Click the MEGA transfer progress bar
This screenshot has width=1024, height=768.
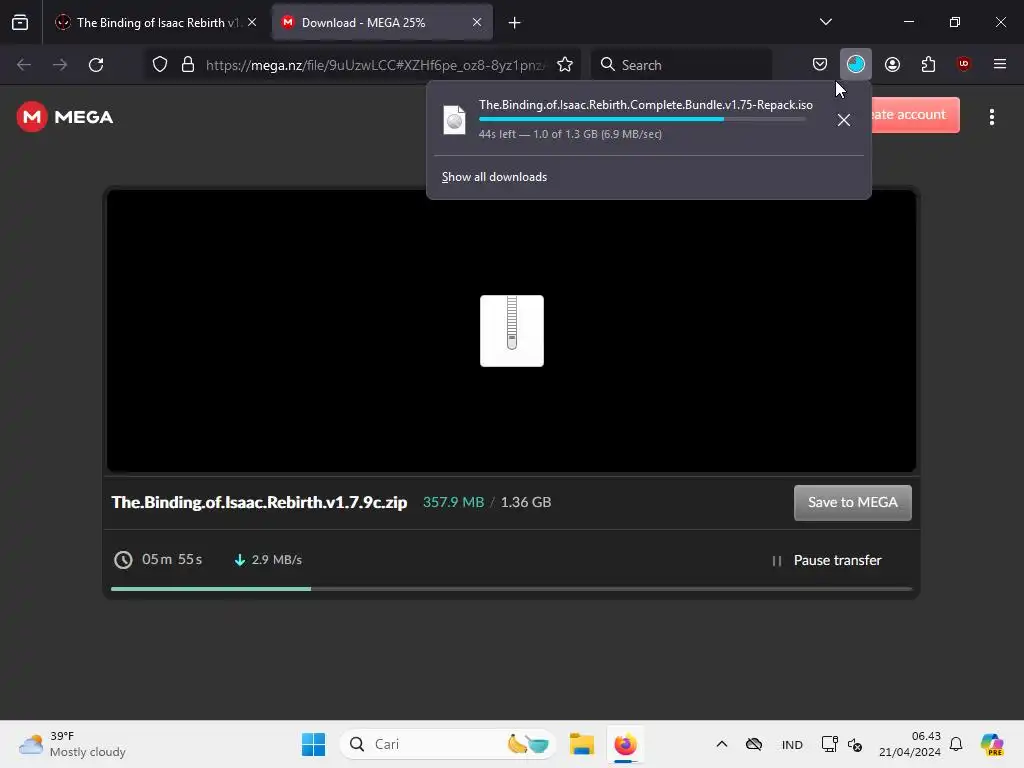[511, 588]
